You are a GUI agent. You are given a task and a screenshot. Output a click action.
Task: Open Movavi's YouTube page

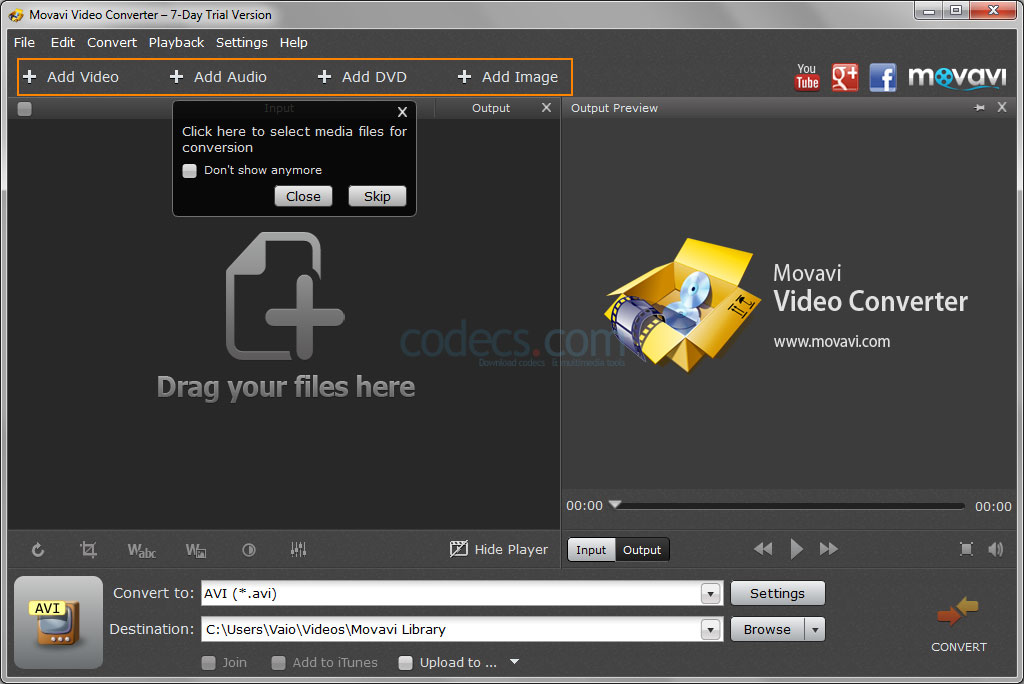[x=806, y=76]
